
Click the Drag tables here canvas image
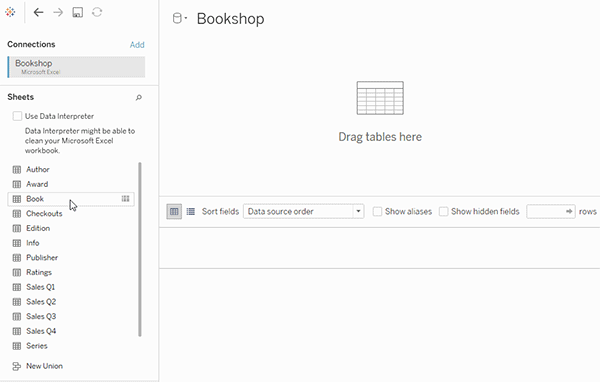[x=380, y=98]
